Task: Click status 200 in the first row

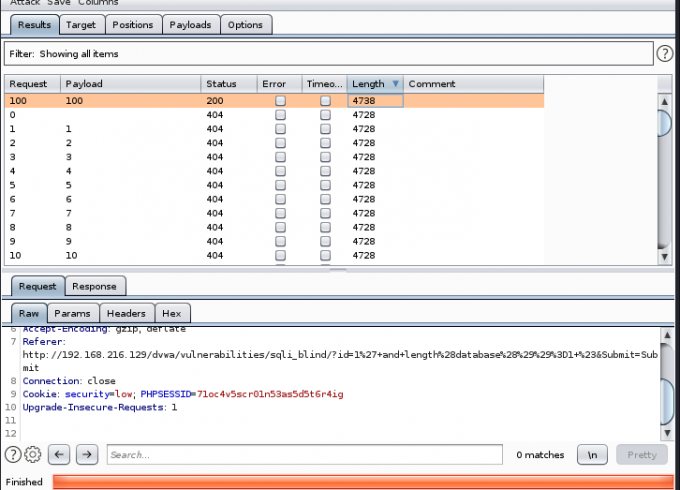Action: click(215, 101)
